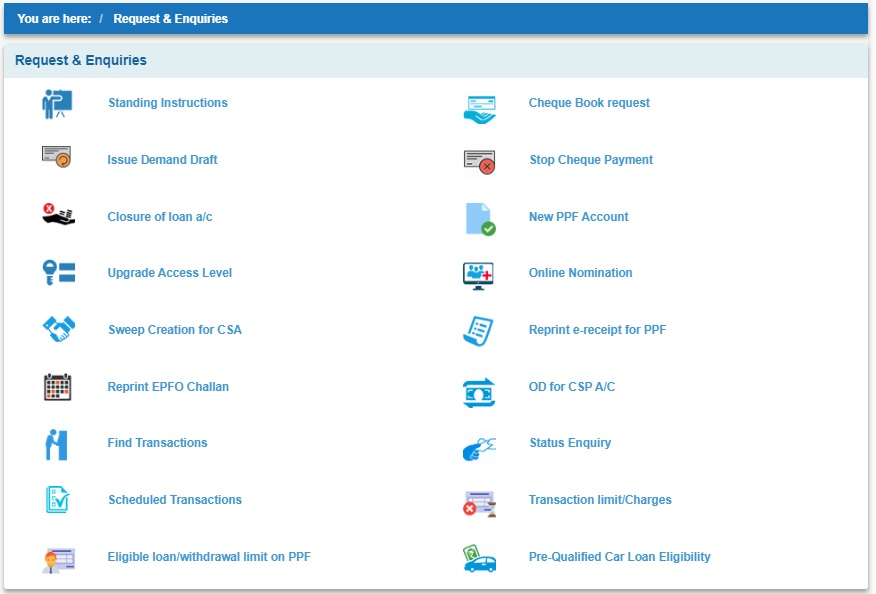Open the New PPF Account link
876x594 pixels.
[x=578, y=217]
